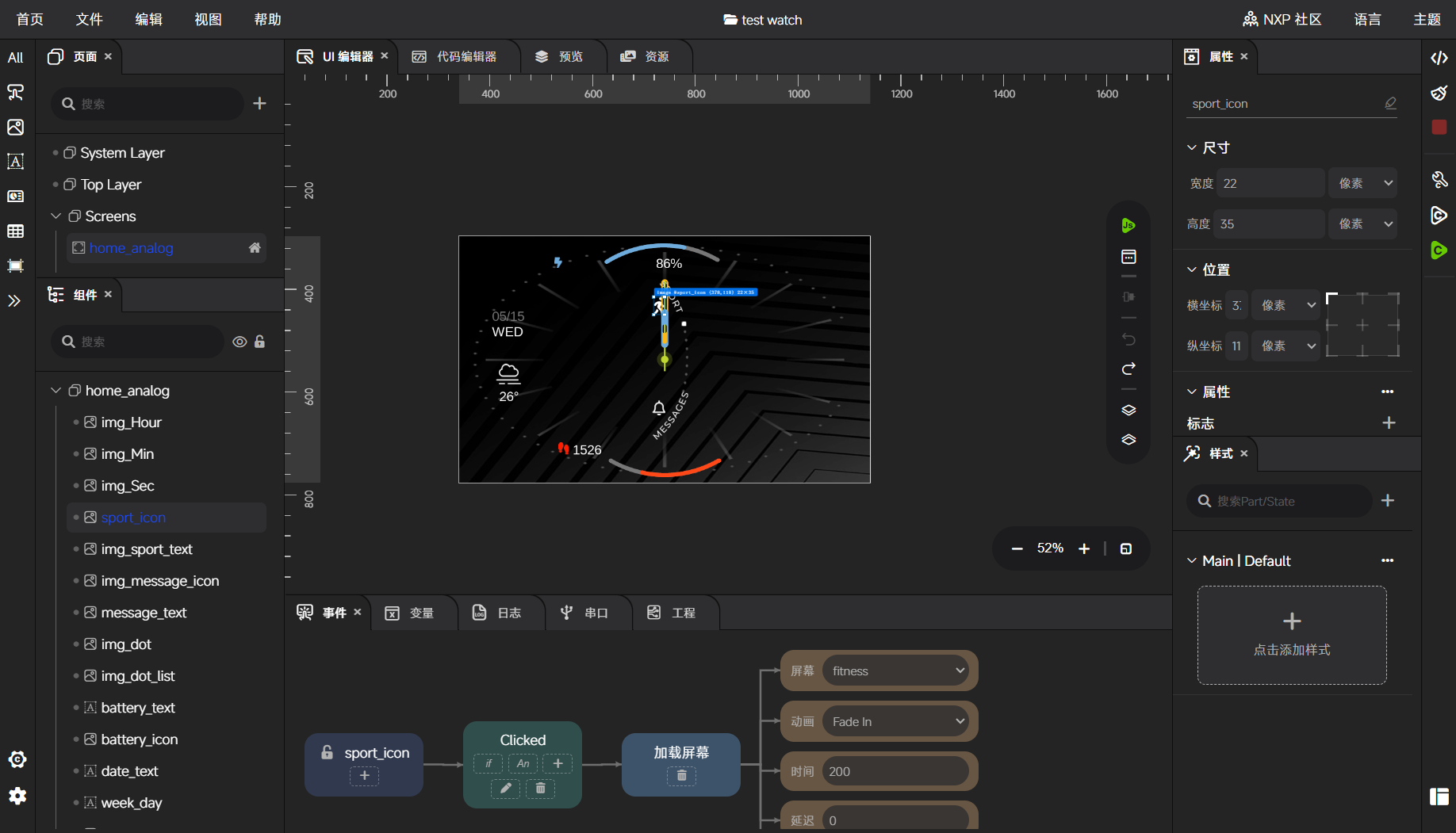Focus the Part/State search field
The image size is (1456, 833).
1279,501
